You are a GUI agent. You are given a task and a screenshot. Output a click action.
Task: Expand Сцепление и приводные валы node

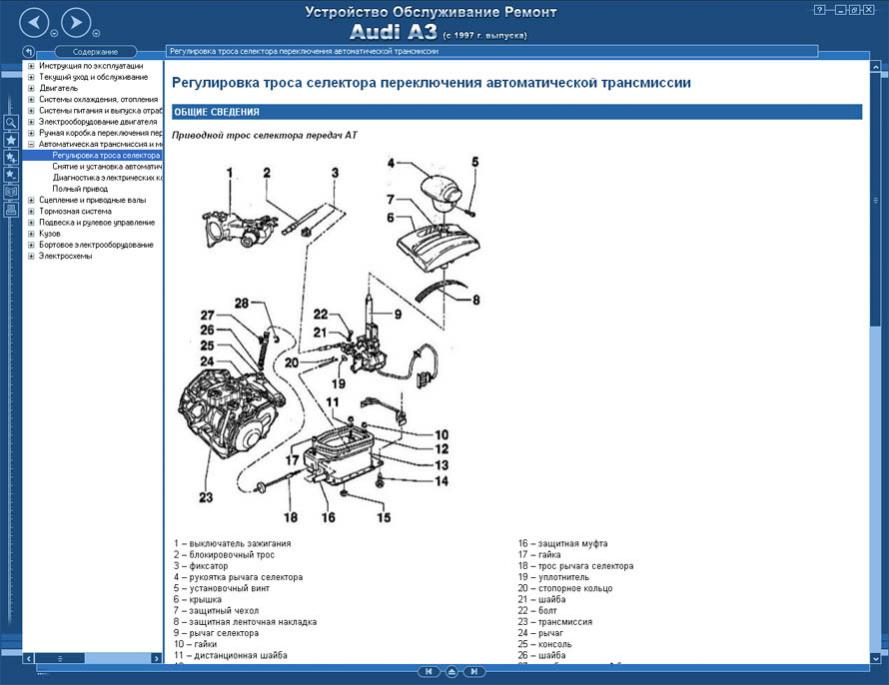[x=31, y=200]
